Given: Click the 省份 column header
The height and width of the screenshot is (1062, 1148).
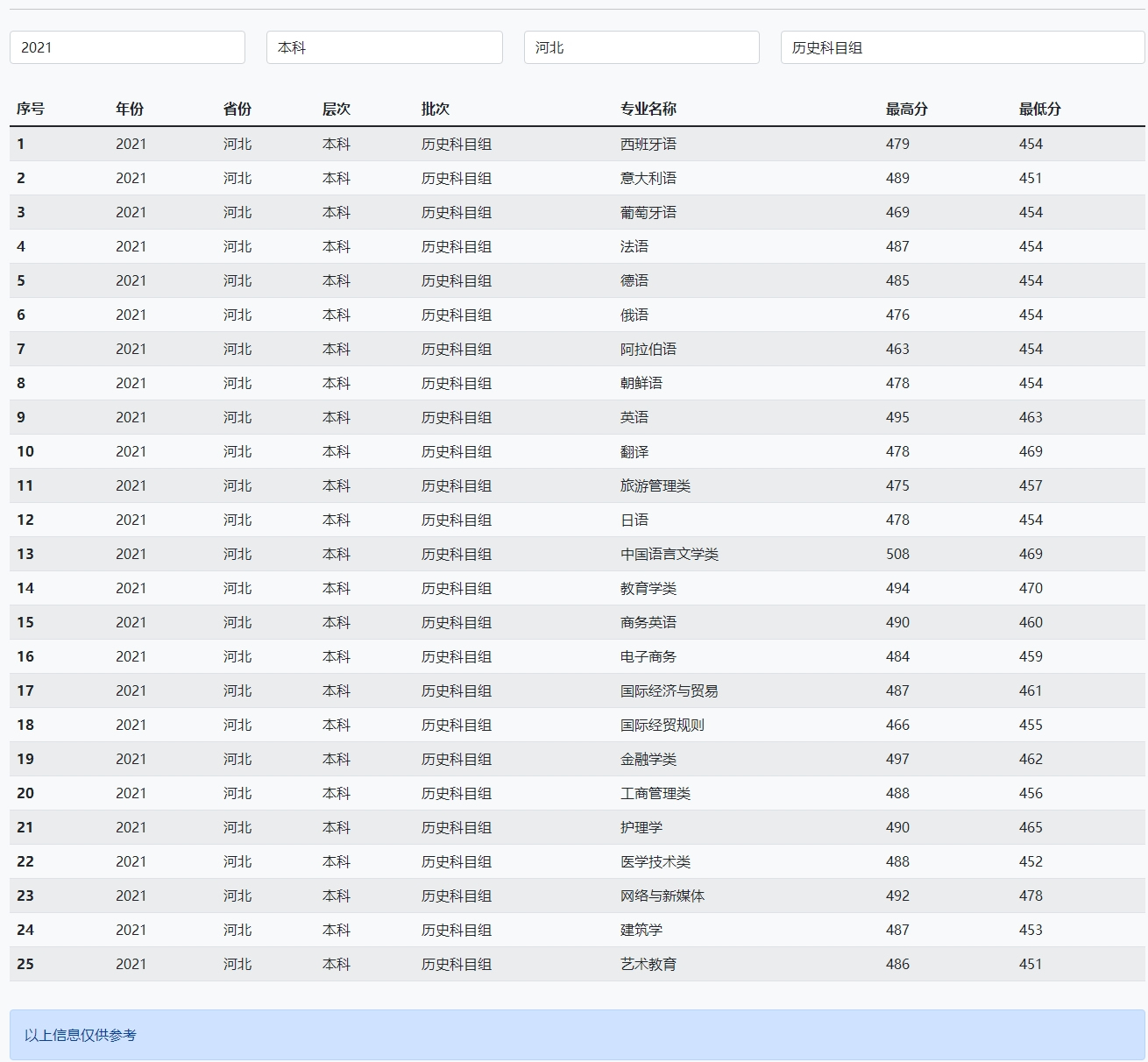Looking at the screenshot, I should [237, 109].
